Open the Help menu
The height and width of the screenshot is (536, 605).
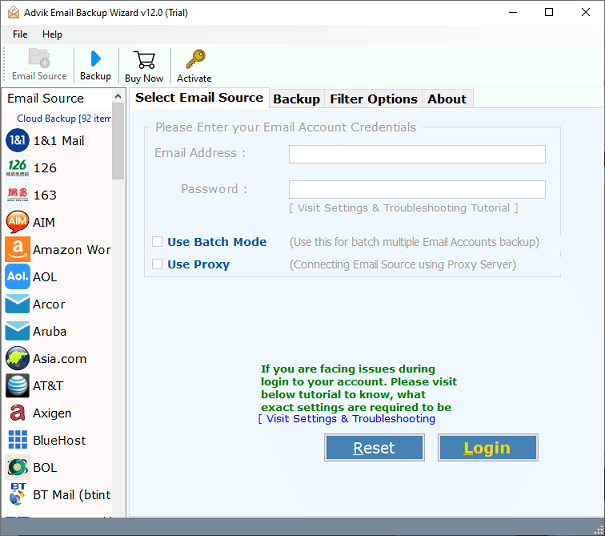[x=52, y=34]
